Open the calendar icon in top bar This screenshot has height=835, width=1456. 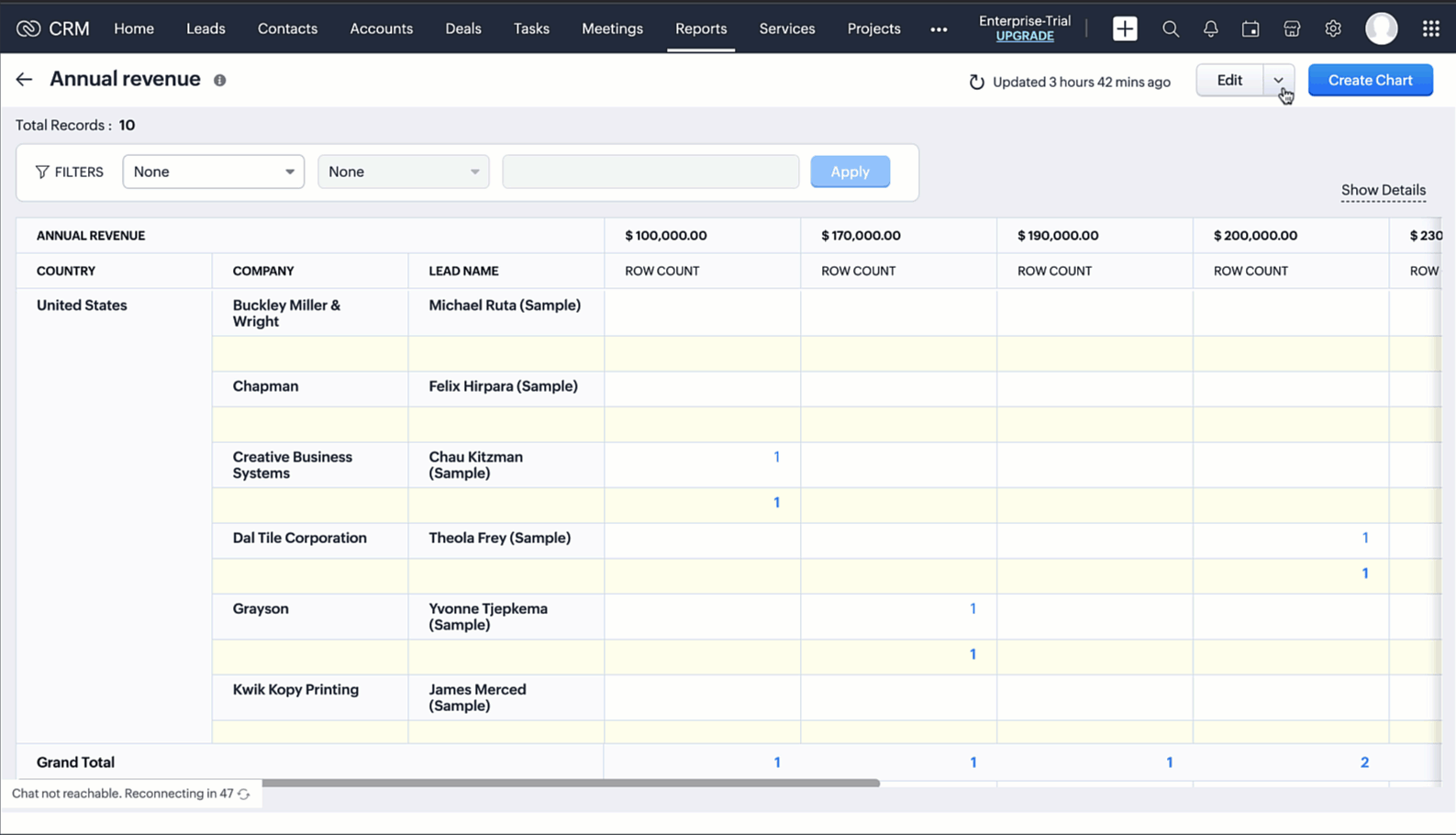click(x=1250, y=29)
